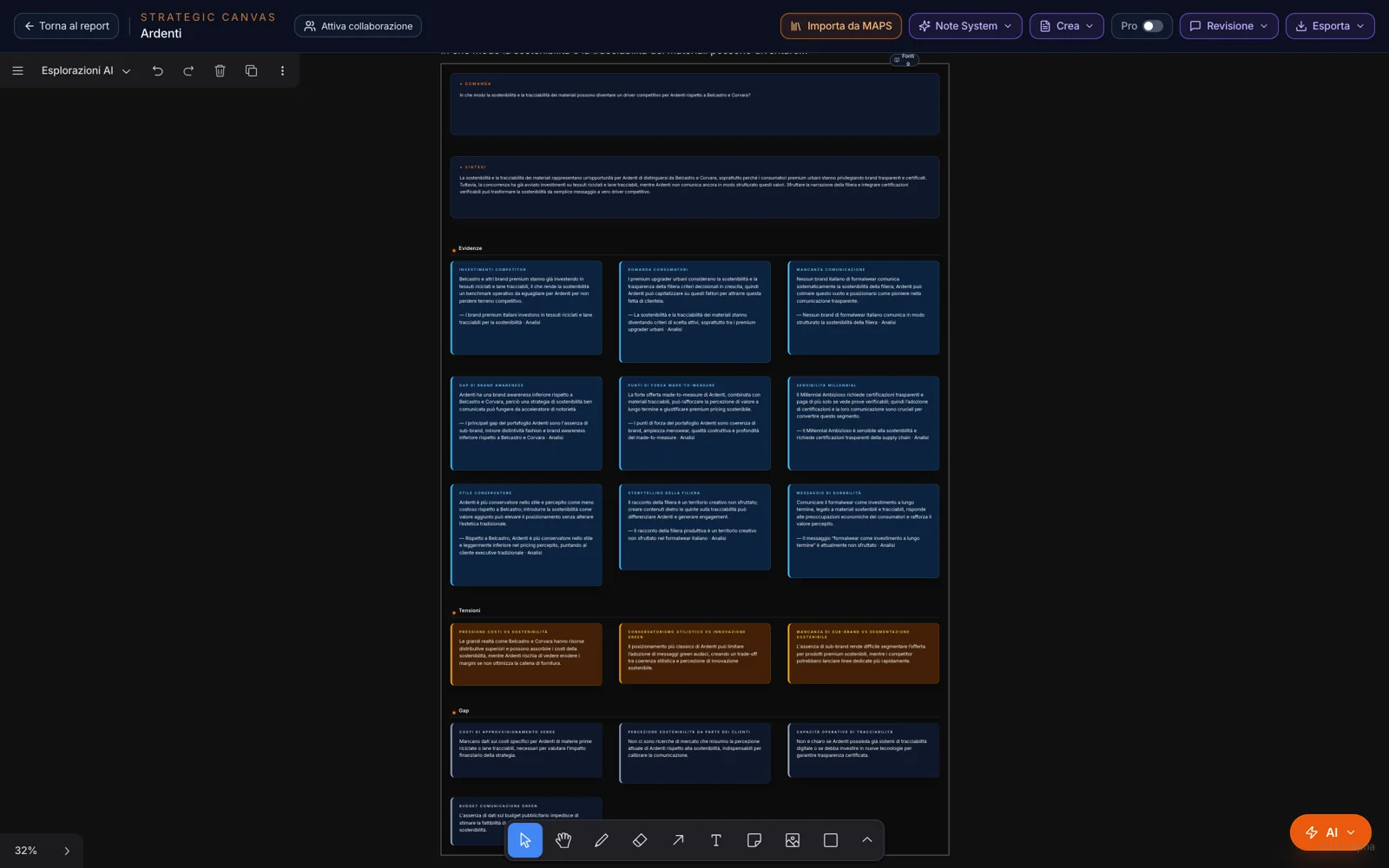Select the eraser tool
Screen dimensions: 1389x868
point(640,840)
